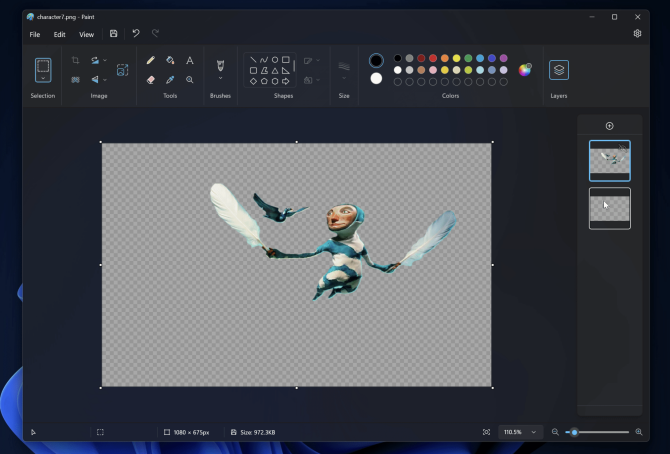Choose the Right arrow shape
This screenshot has height=454, width=670.
point(285,81)
